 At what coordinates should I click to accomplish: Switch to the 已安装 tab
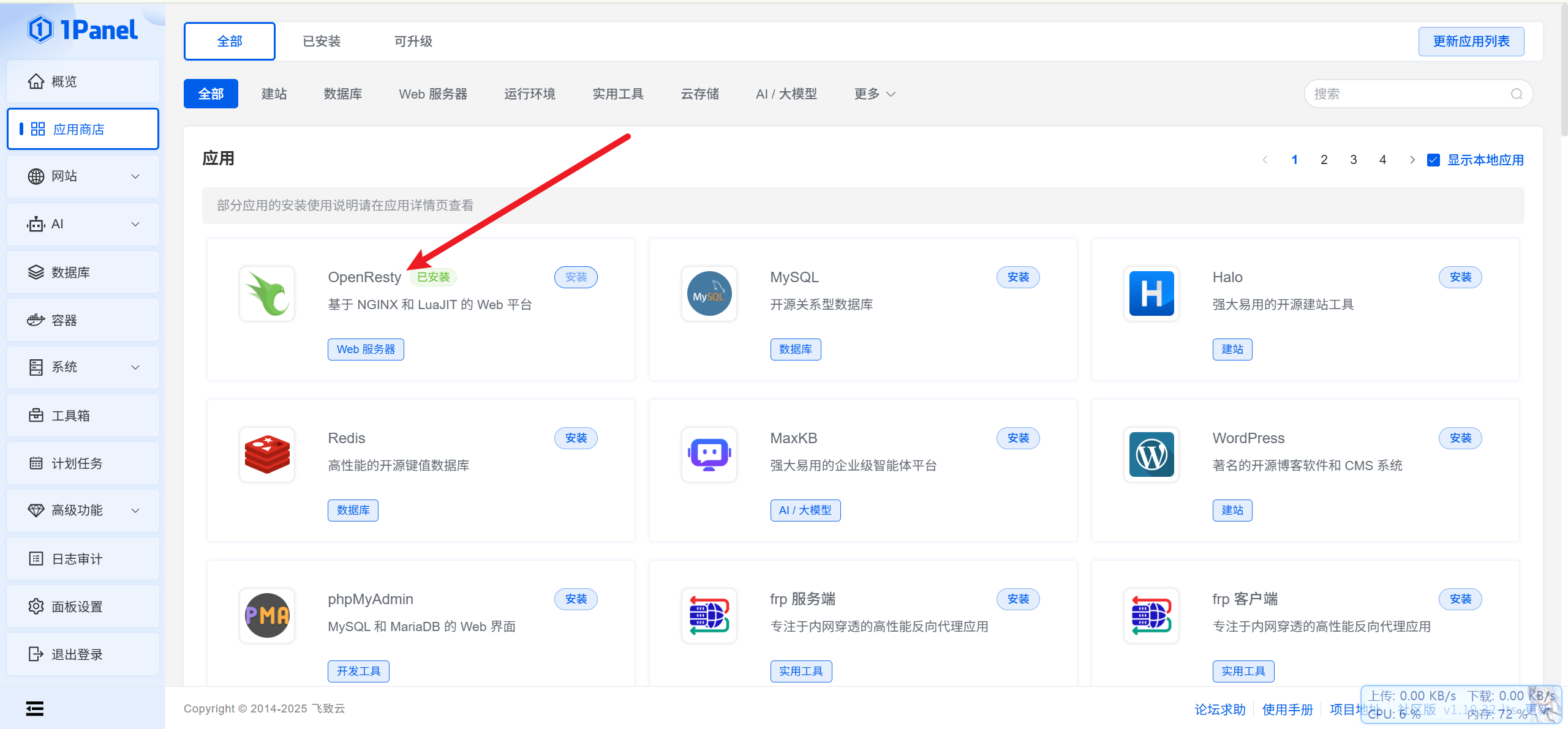click(322, 41)
